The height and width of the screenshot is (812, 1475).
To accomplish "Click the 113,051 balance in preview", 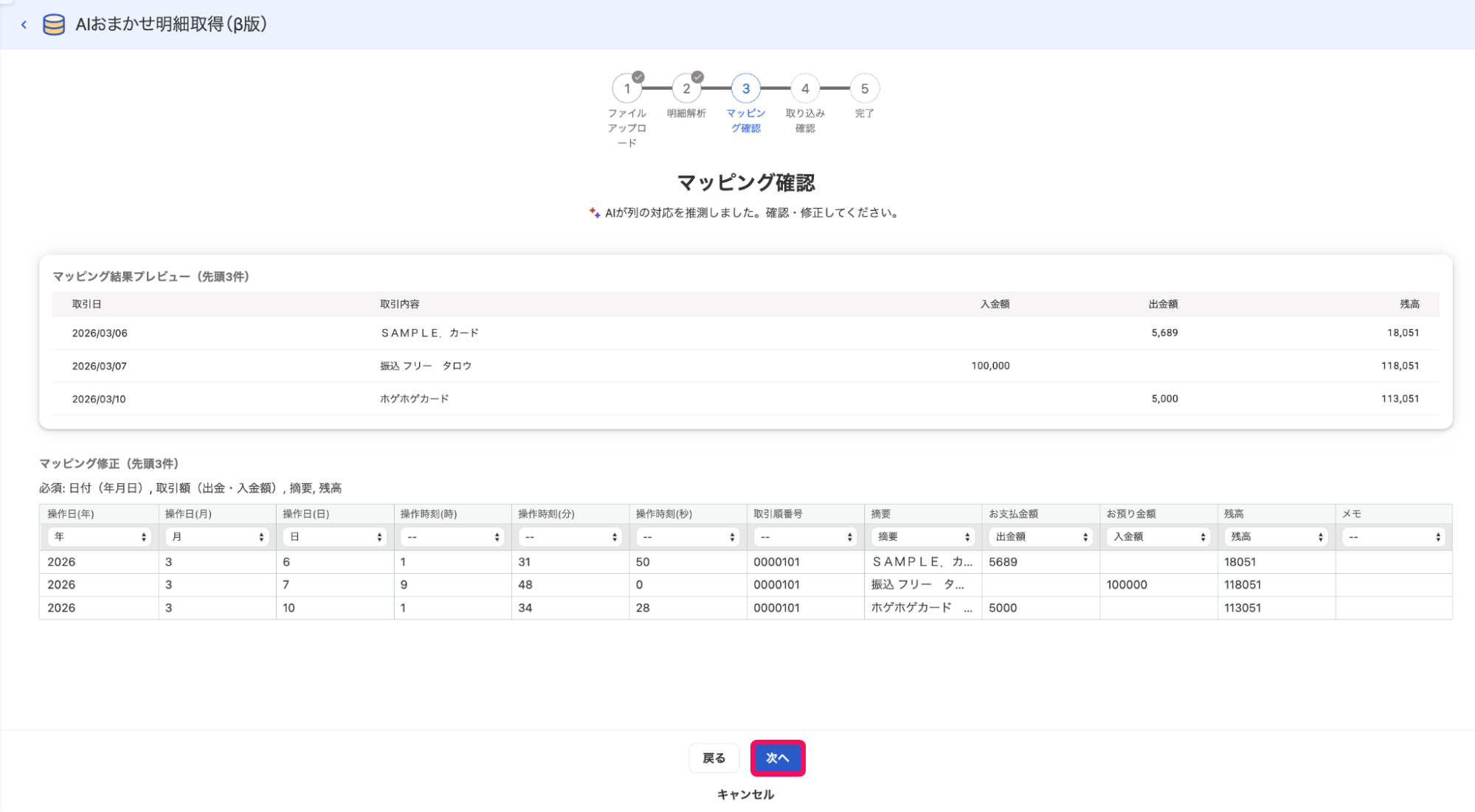I will pyautogui.click(x=1400, y=399).
